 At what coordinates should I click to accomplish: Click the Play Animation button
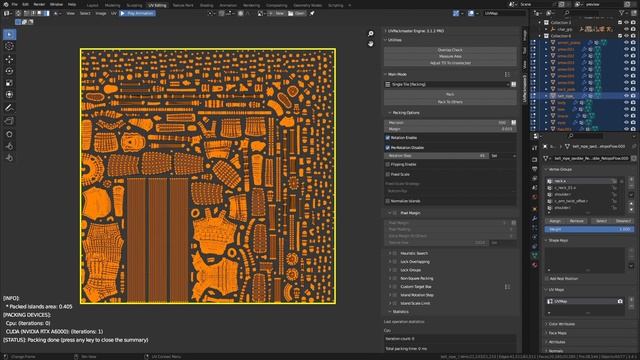pos(137,13)
